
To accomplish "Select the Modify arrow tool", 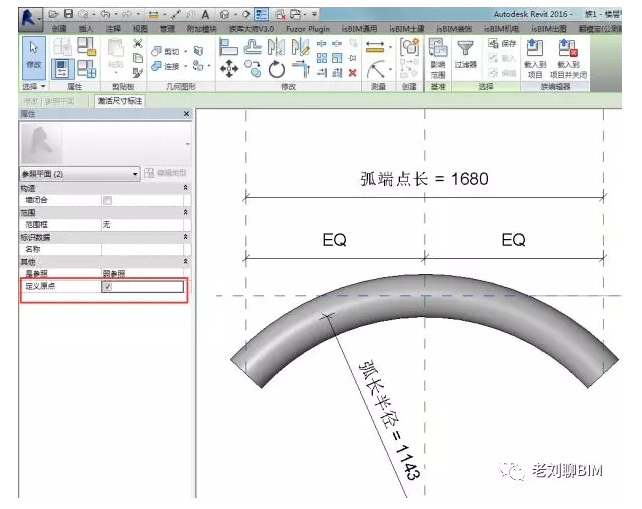I will click(34, 58).
